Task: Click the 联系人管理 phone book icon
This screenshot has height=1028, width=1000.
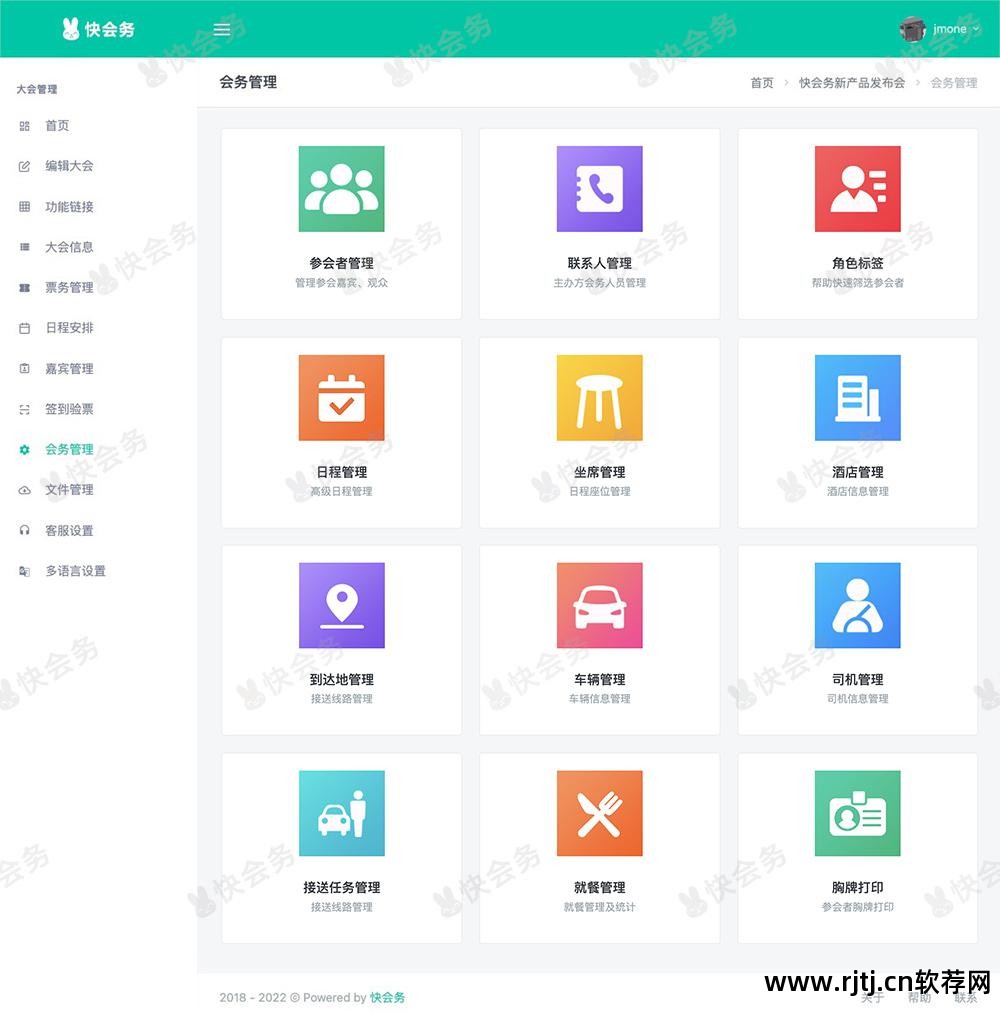Action: tap(599, 189)
